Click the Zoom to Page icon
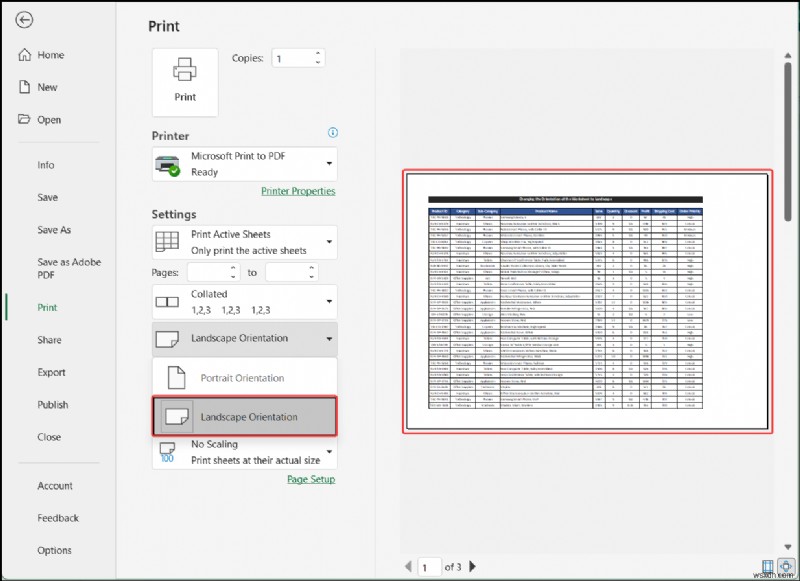This screenshot has width=800, height=581. pyautogui.click(x=786, y=565)
